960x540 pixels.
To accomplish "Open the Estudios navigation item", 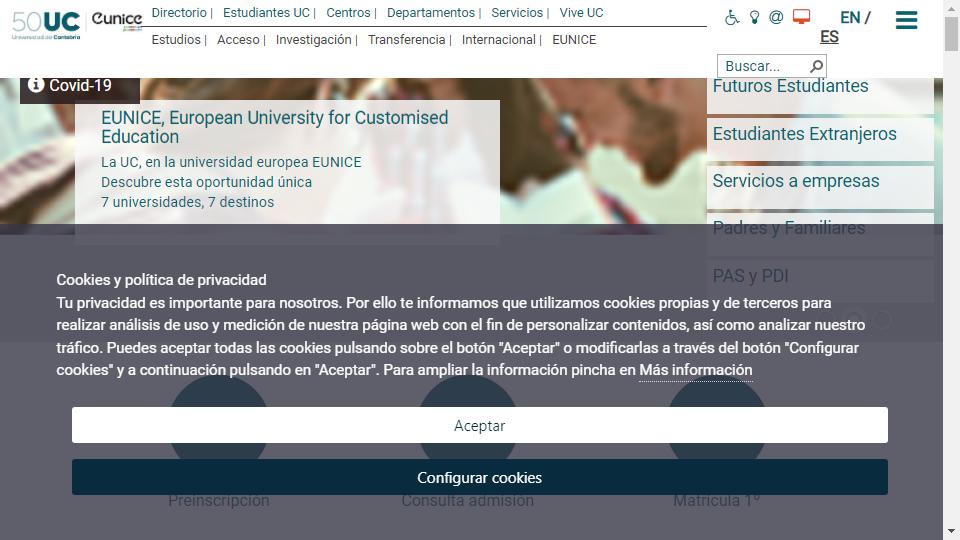I will (176, 39).
